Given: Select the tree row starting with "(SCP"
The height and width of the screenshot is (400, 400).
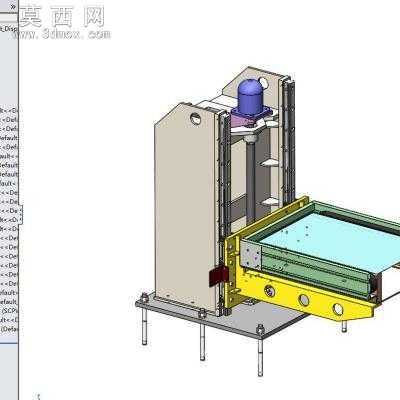Looking at the screenshot, I should (9, 311).
